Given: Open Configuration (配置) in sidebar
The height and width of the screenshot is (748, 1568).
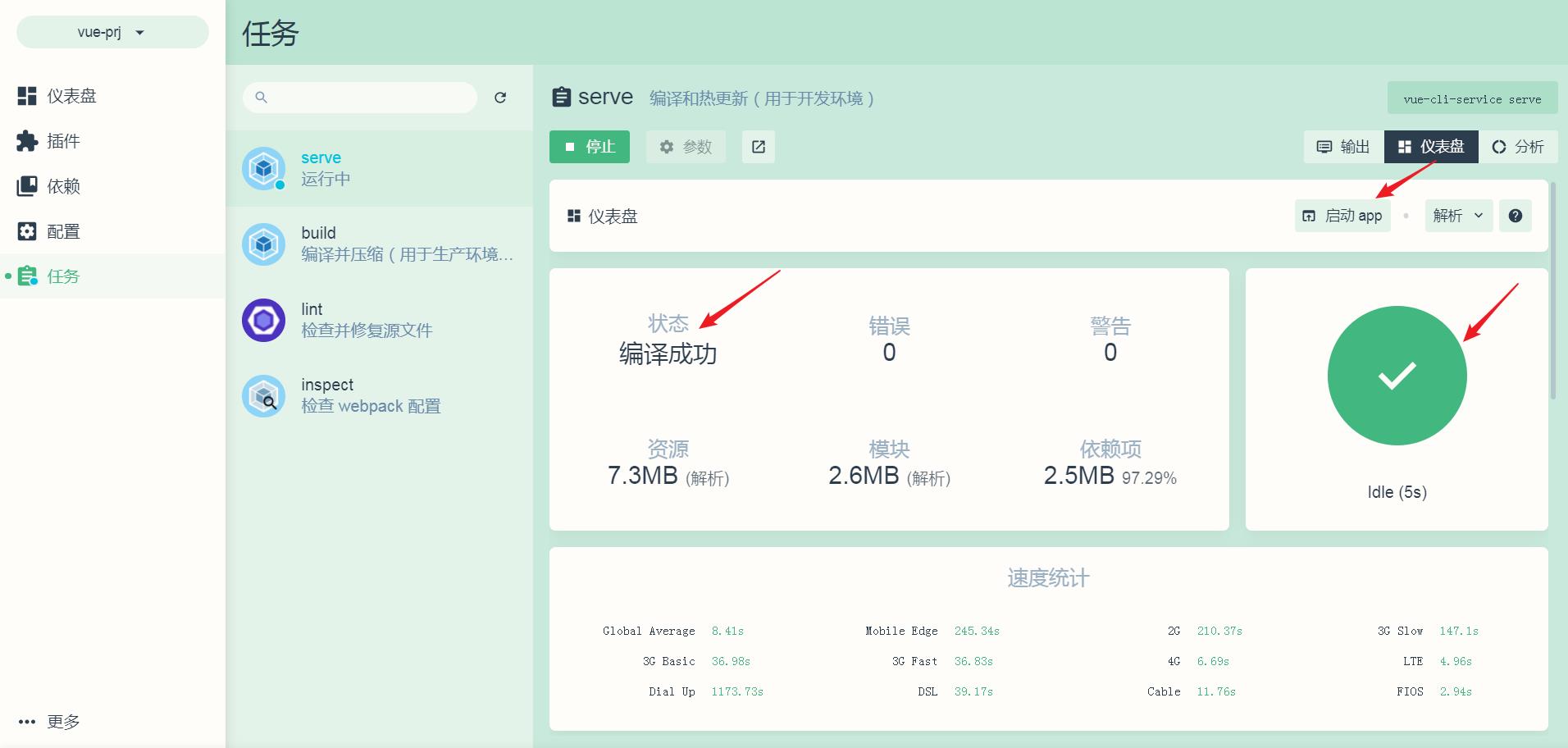Looking at the screenshot, I should (x=112, y=231).
